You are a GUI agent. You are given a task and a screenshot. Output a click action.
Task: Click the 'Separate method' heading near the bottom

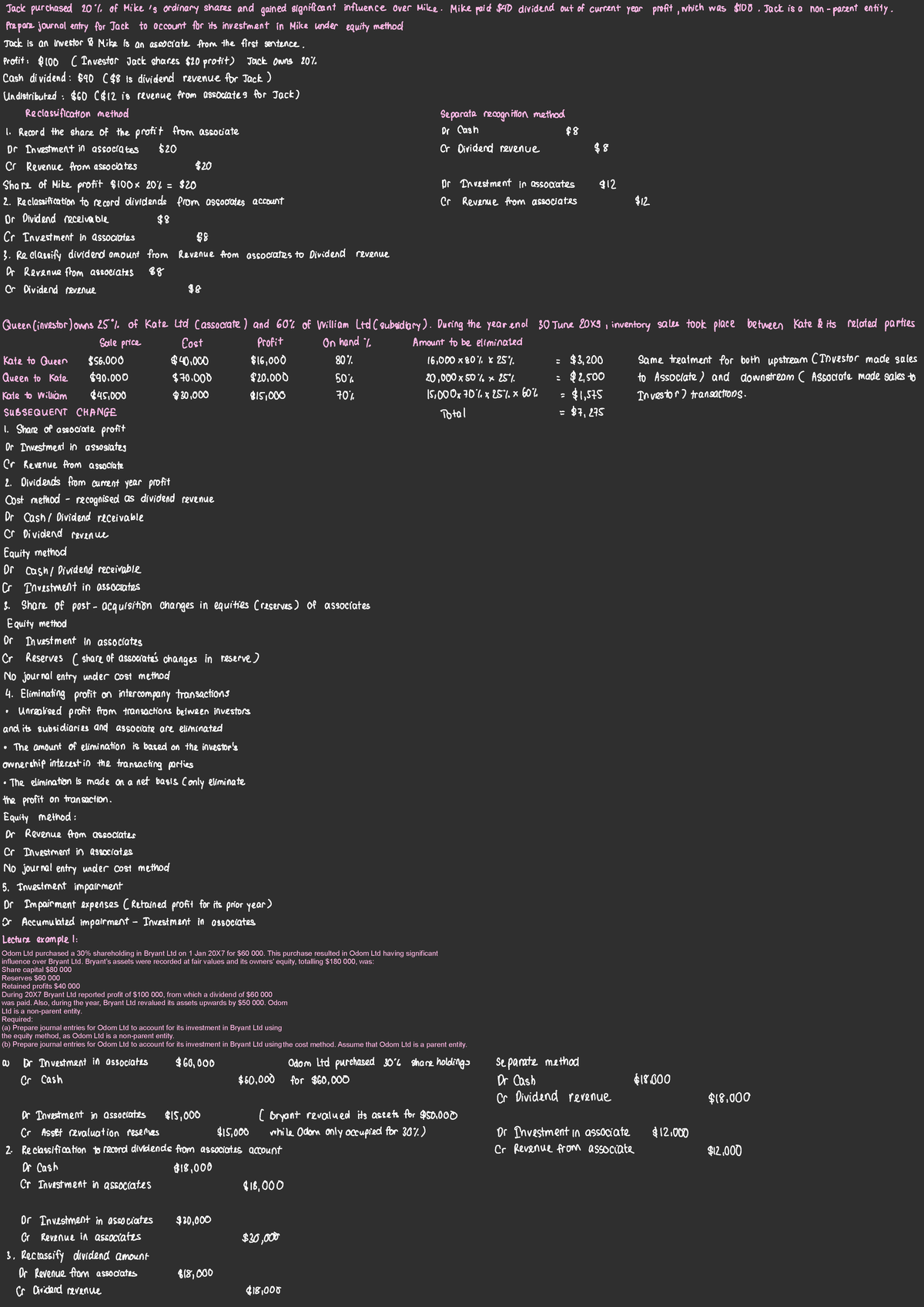(537, 1063)
